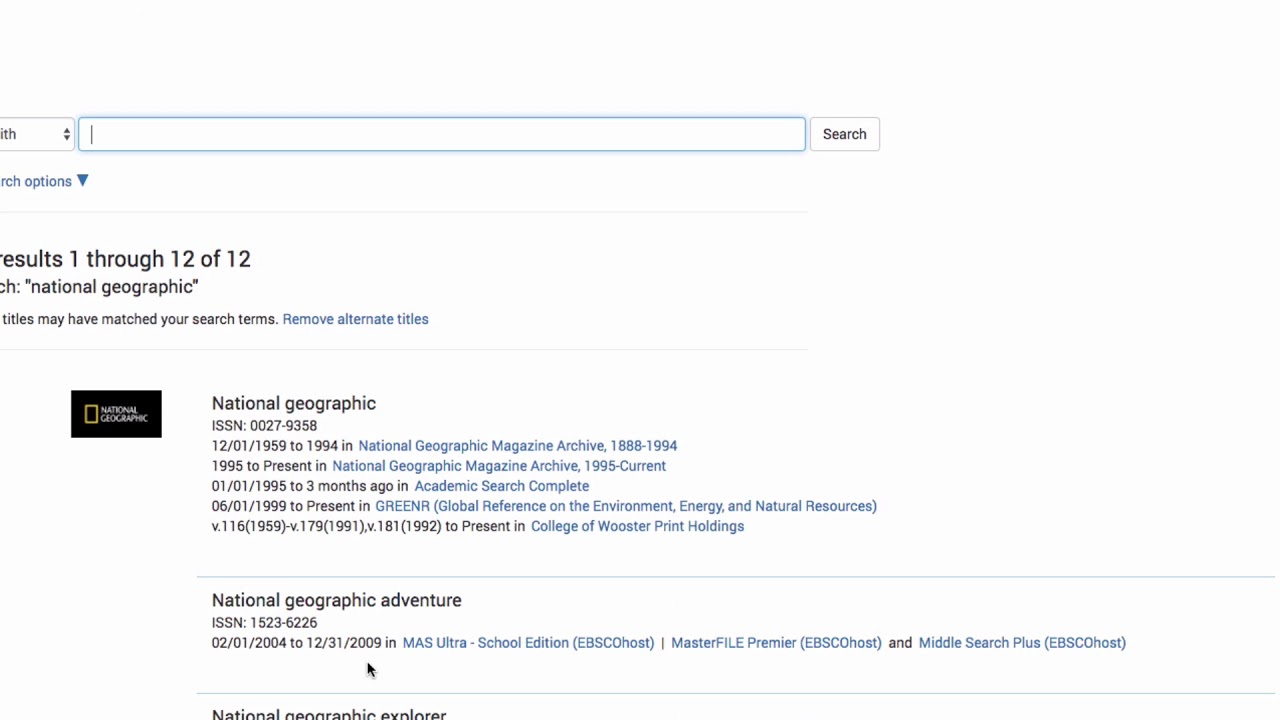Image resolution: width=1280 pixels, height=720 pixels.
Task: Click the 'titles may have matched your search terms.' notice
Action: tap(139, 319)
